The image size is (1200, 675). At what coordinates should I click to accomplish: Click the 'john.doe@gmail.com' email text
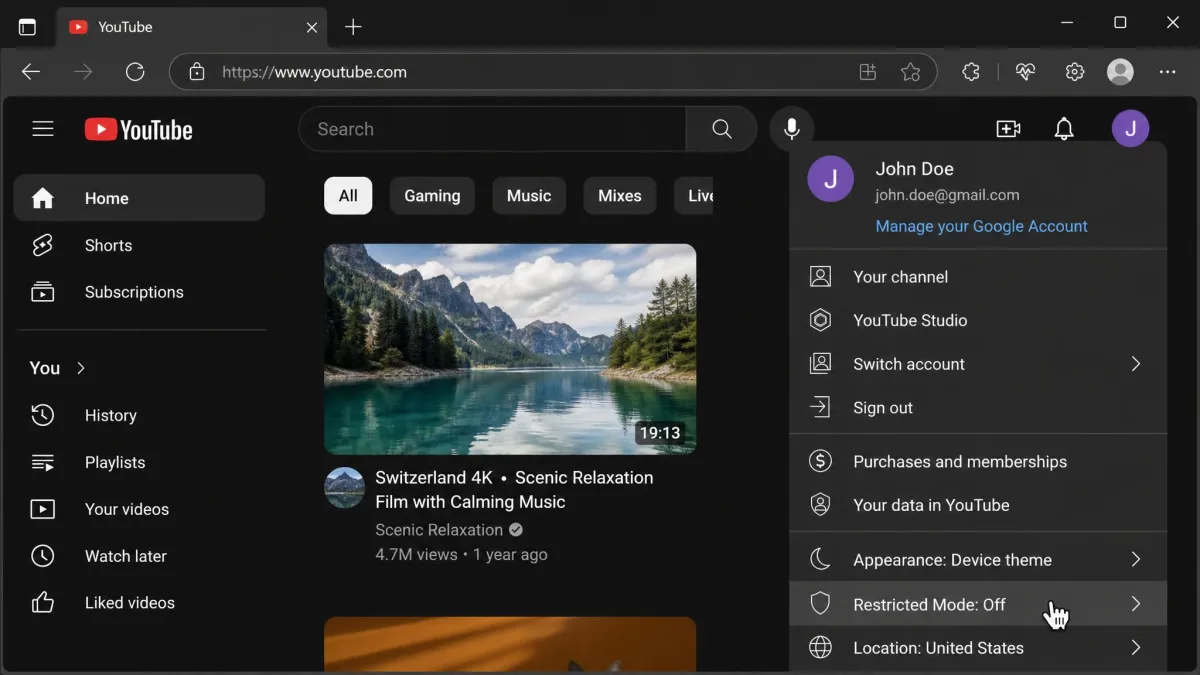click(x=947, y=195)
